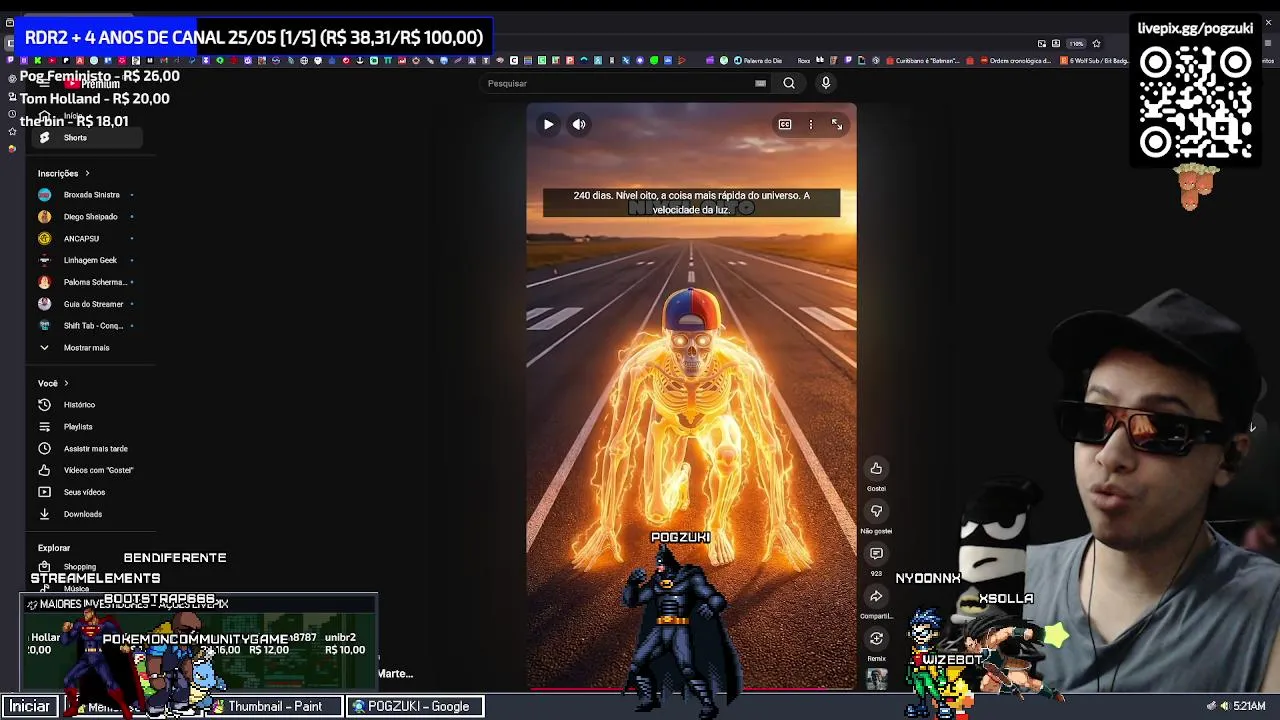Viewport: 1280px width, 720px height.
Task: Open the Ordem cronológica bookmark
Action: point(1014,61)
